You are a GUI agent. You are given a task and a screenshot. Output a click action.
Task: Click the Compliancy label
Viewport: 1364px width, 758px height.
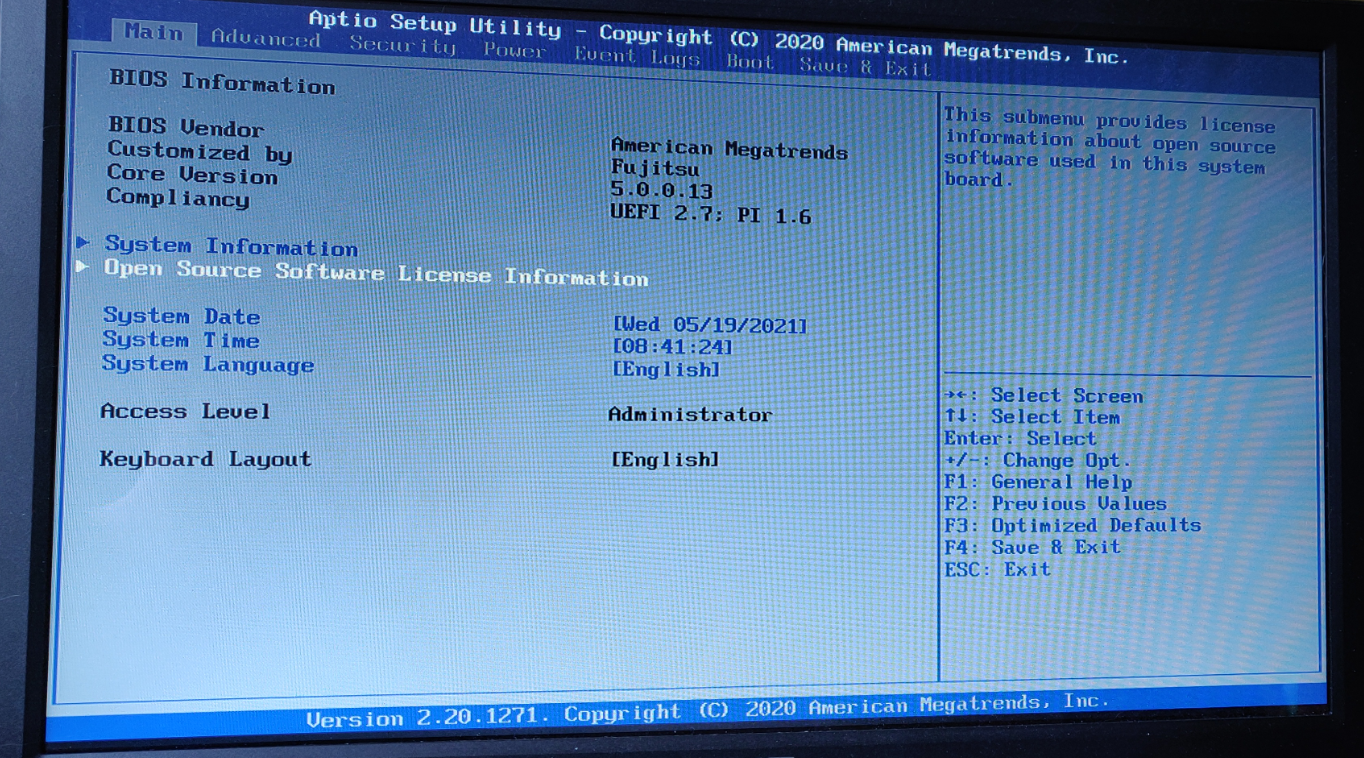[x=177, y=197]
